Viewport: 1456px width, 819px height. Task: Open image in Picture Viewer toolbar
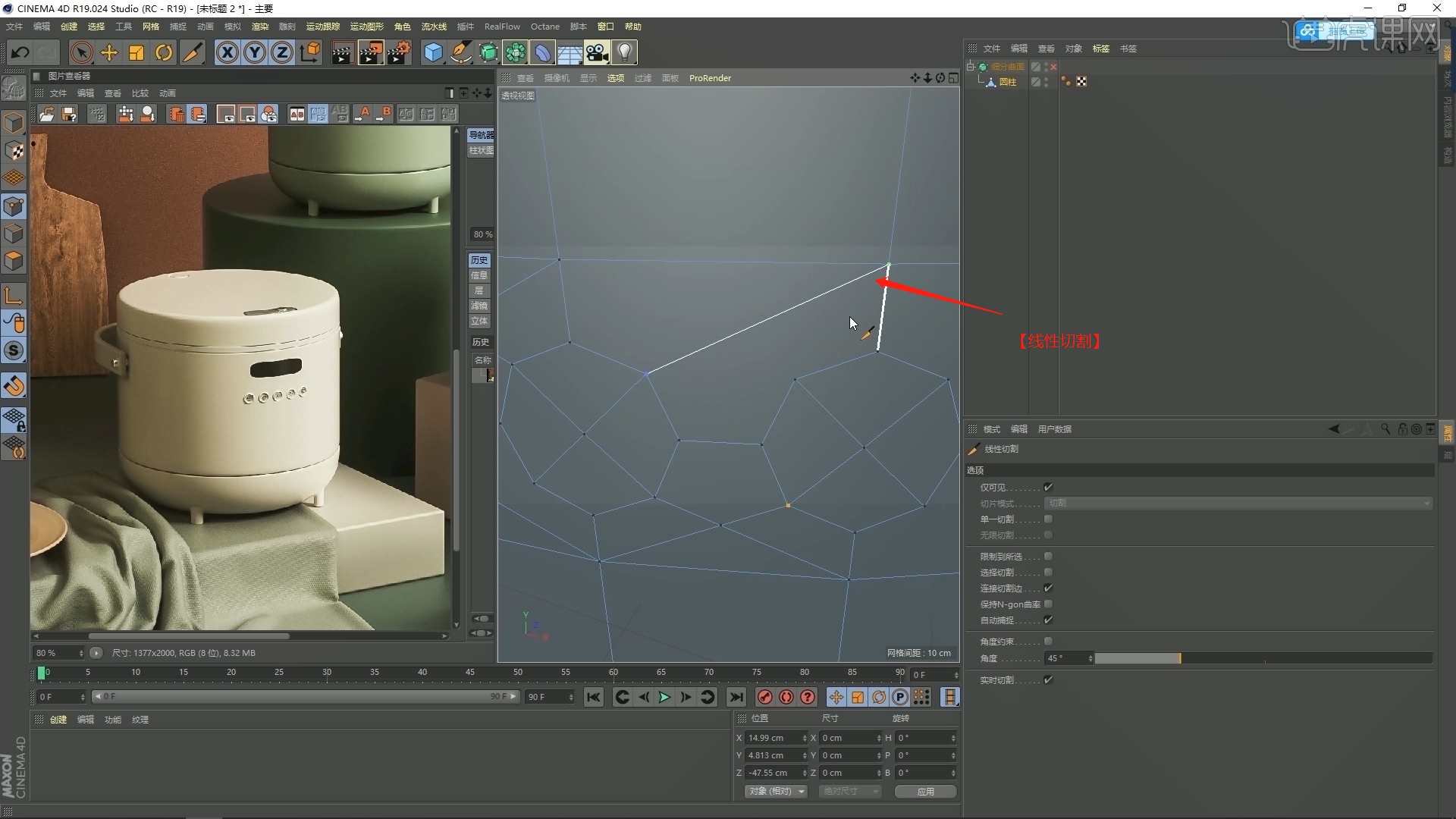coord(46,114)
